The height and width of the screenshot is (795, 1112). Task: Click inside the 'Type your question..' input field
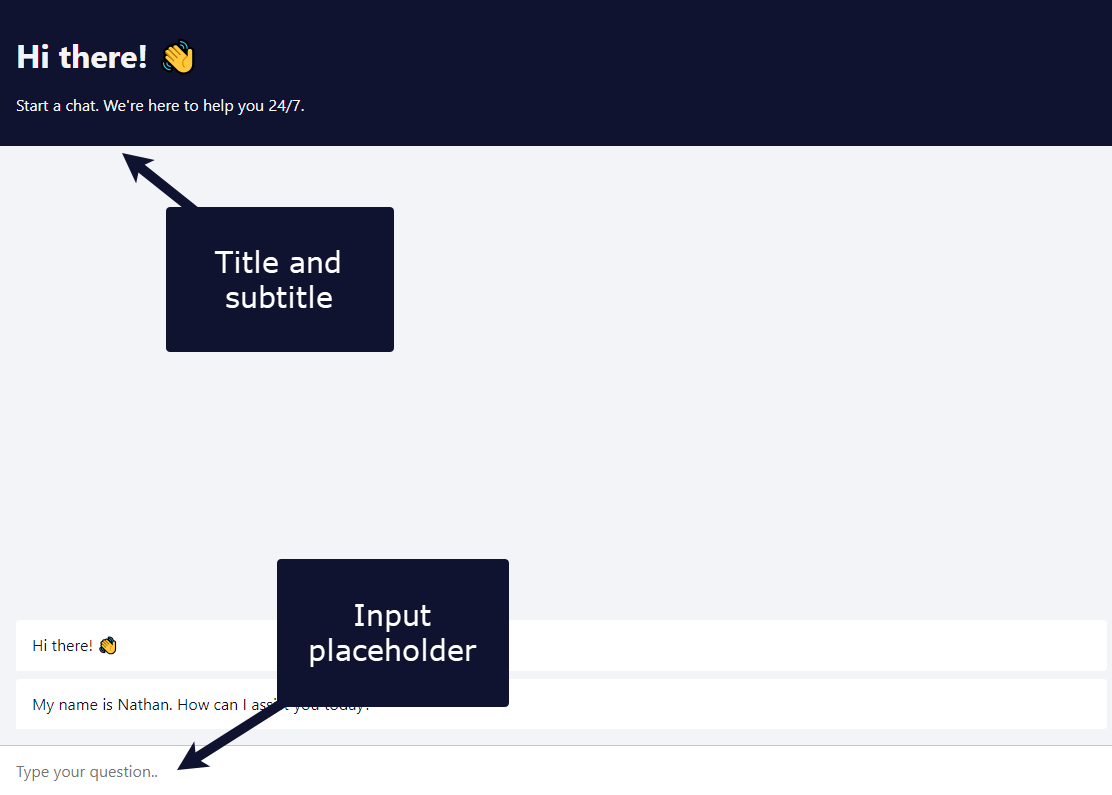[x=500, y=771]
